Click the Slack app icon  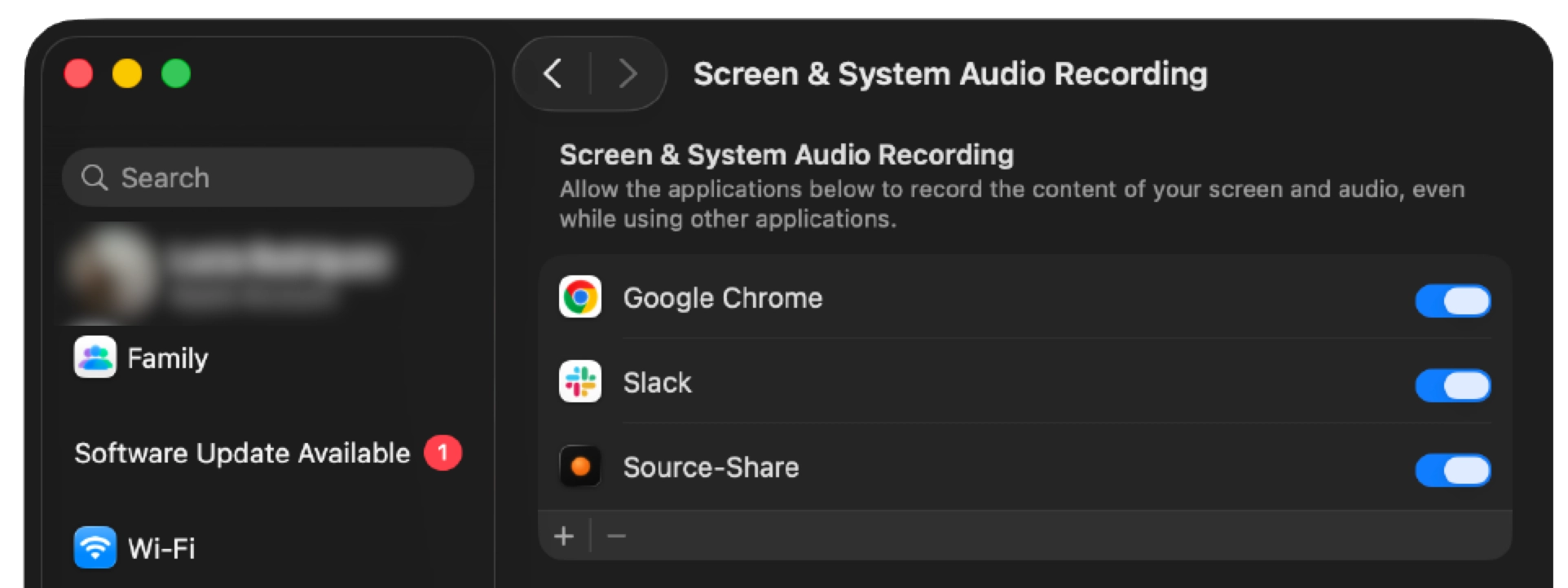click(580, 382)
